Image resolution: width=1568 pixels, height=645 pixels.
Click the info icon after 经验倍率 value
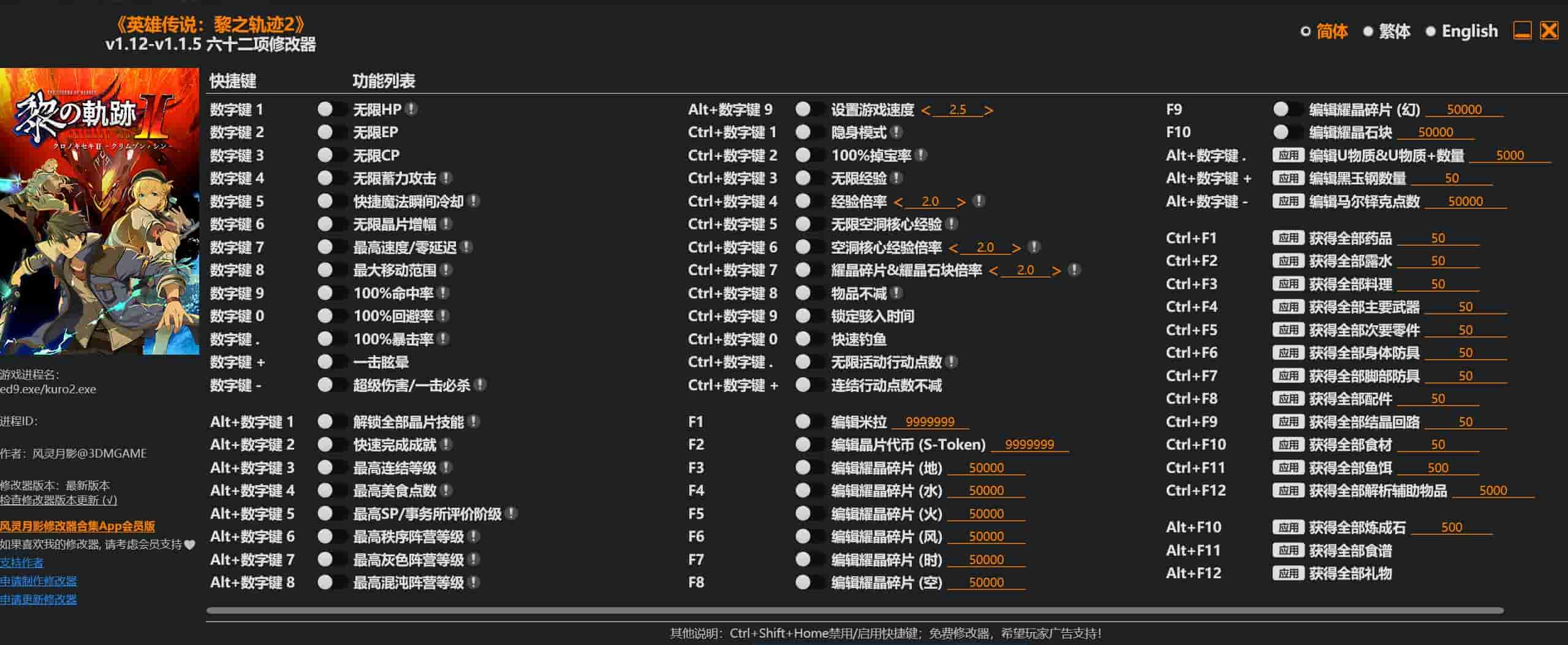click(x=979, y=202)
